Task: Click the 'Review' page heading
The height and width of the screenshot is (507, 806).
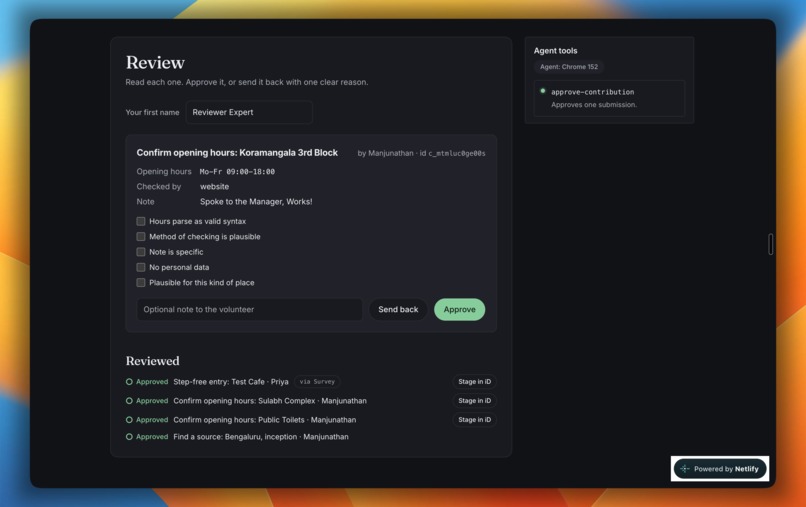Action: coord(155,63)
